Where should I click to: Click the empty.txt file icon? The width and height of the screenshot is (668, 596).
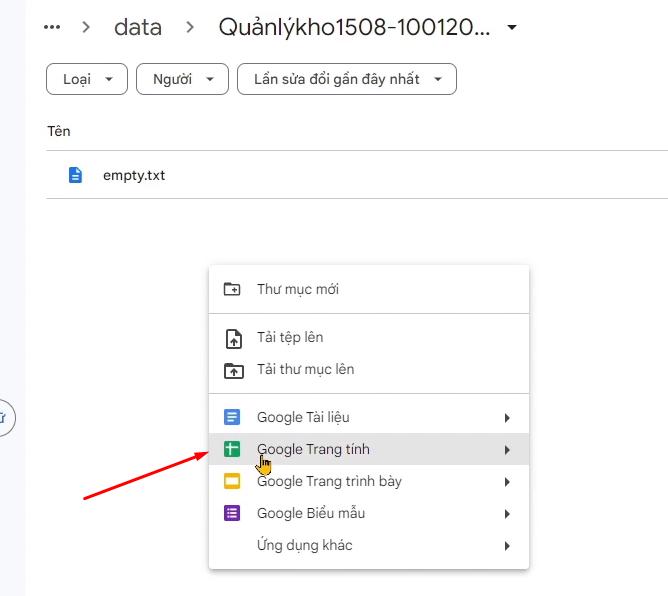75,175
